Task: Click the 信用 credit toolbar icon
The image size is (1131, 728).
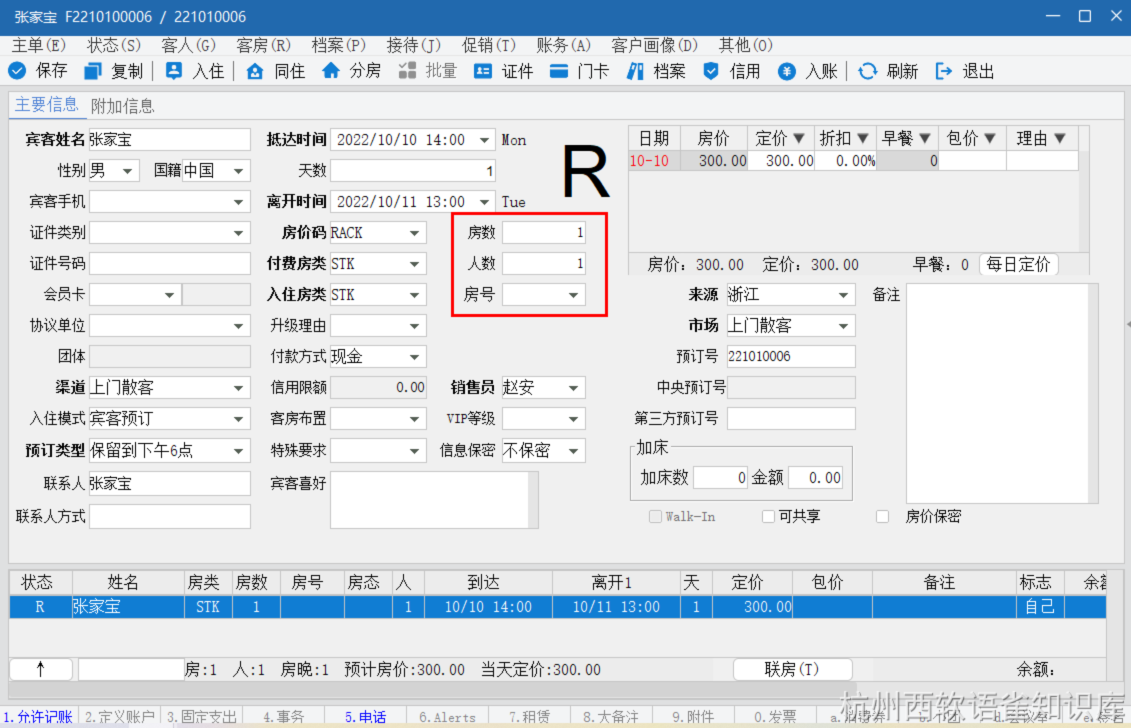Action: coord(710,71)
